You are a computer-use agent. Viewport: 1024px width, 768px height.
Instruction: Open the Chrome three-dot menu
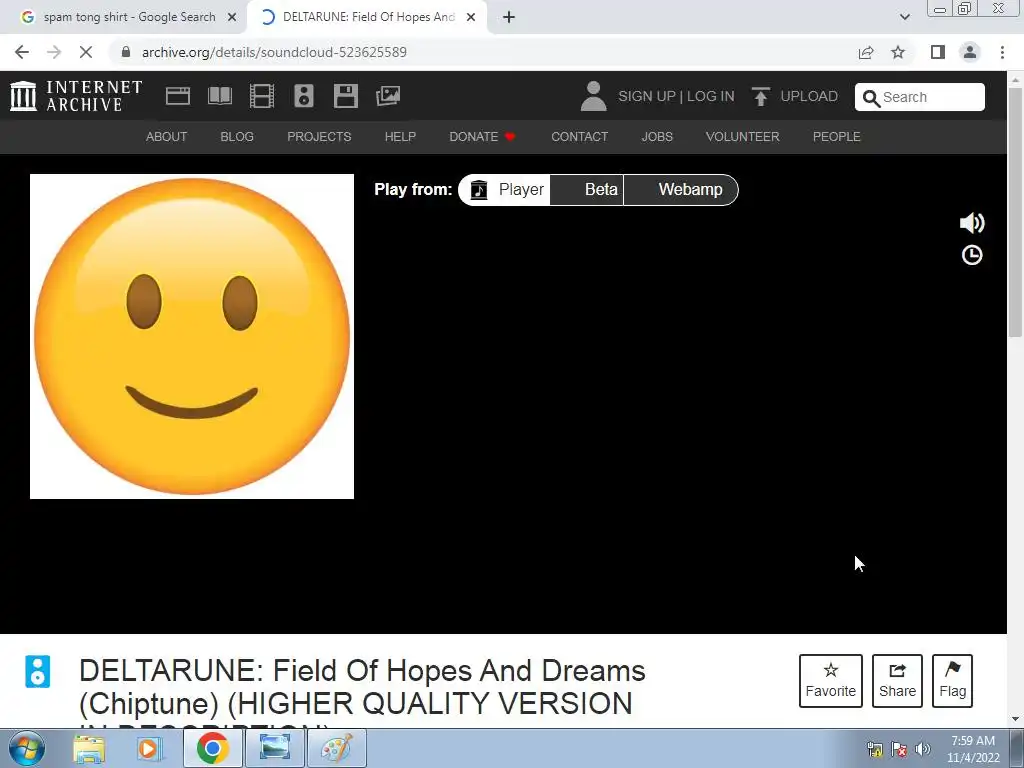click(1002, 52)
